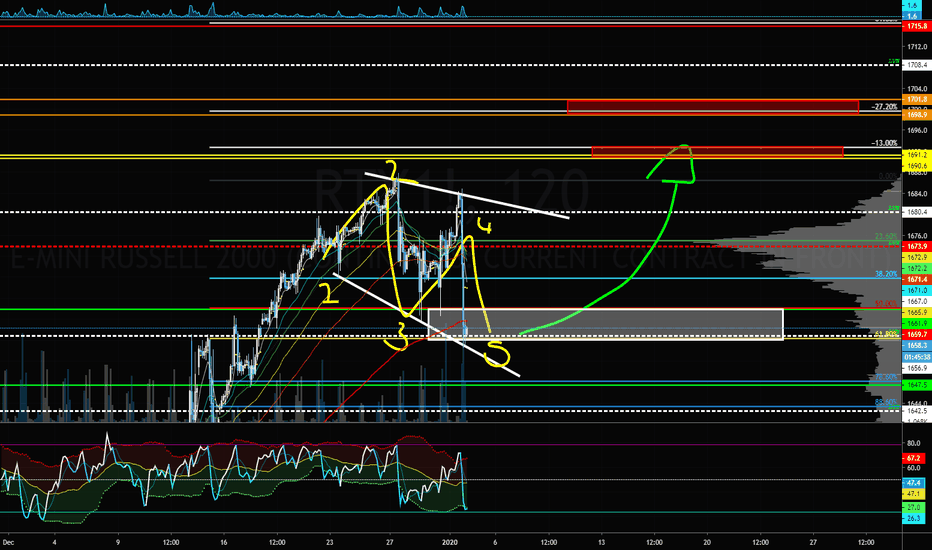Image resolution: width=932 pixels, height=550 pixels.
Task: Click the red 1673.9 price label
Action: 917,246
